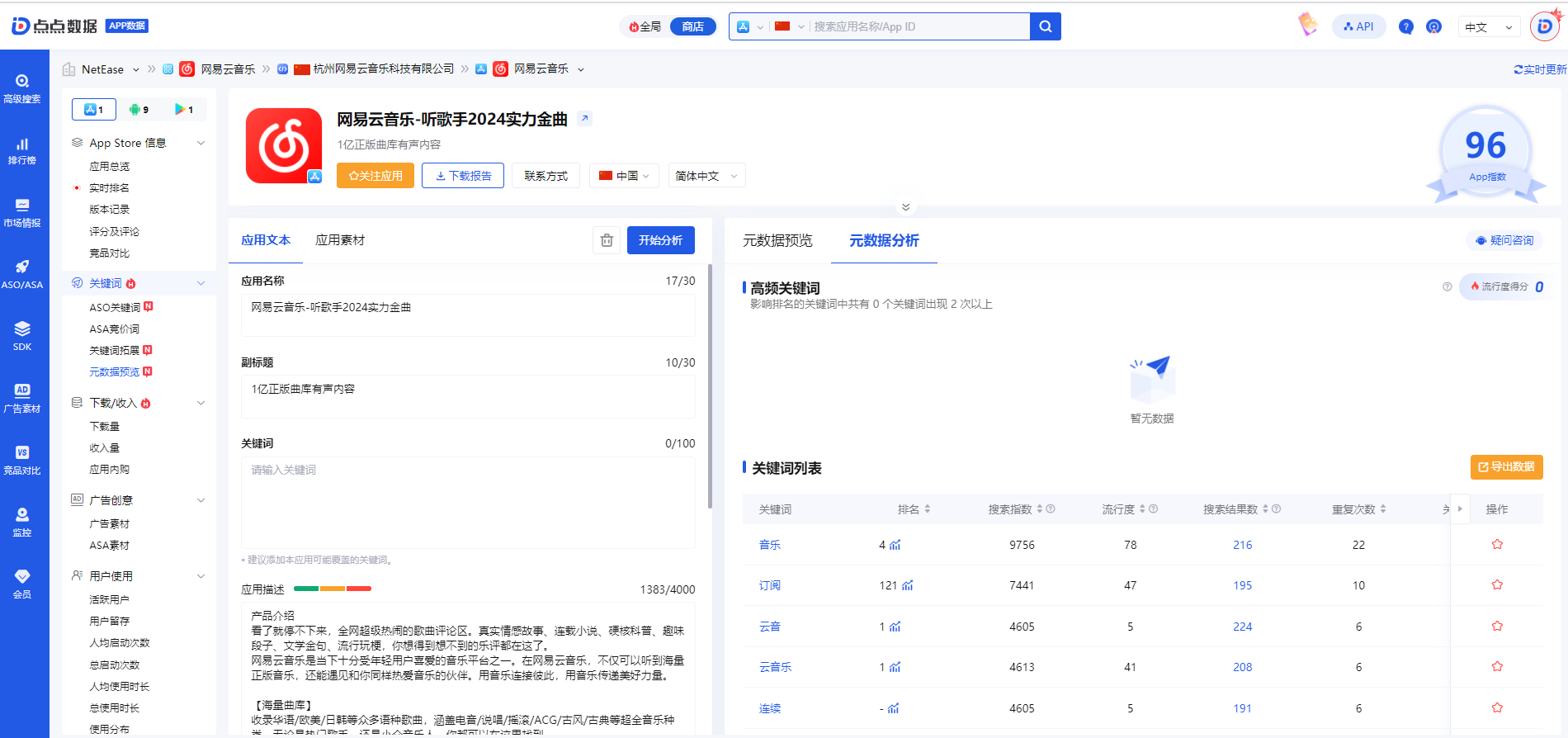Favorite the 订阅 keyword with star icon
Viewport: 1568px width, 738px height.
click(x=1496, y=585)
